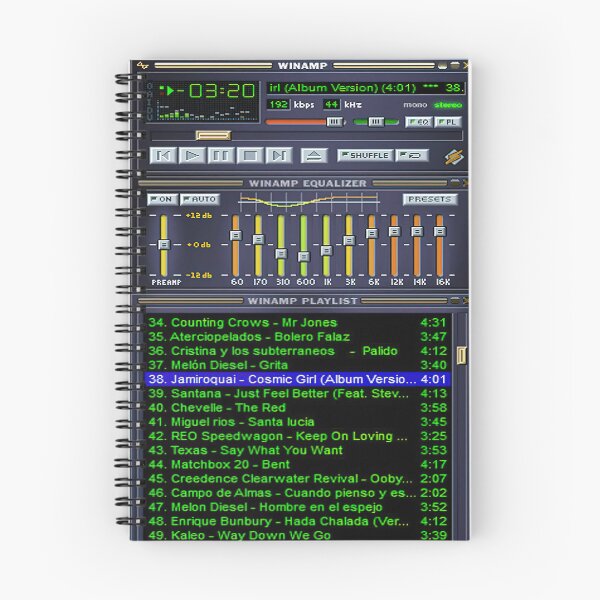Pause the current song
Screen dimensions: 600x600
point(221,155)
